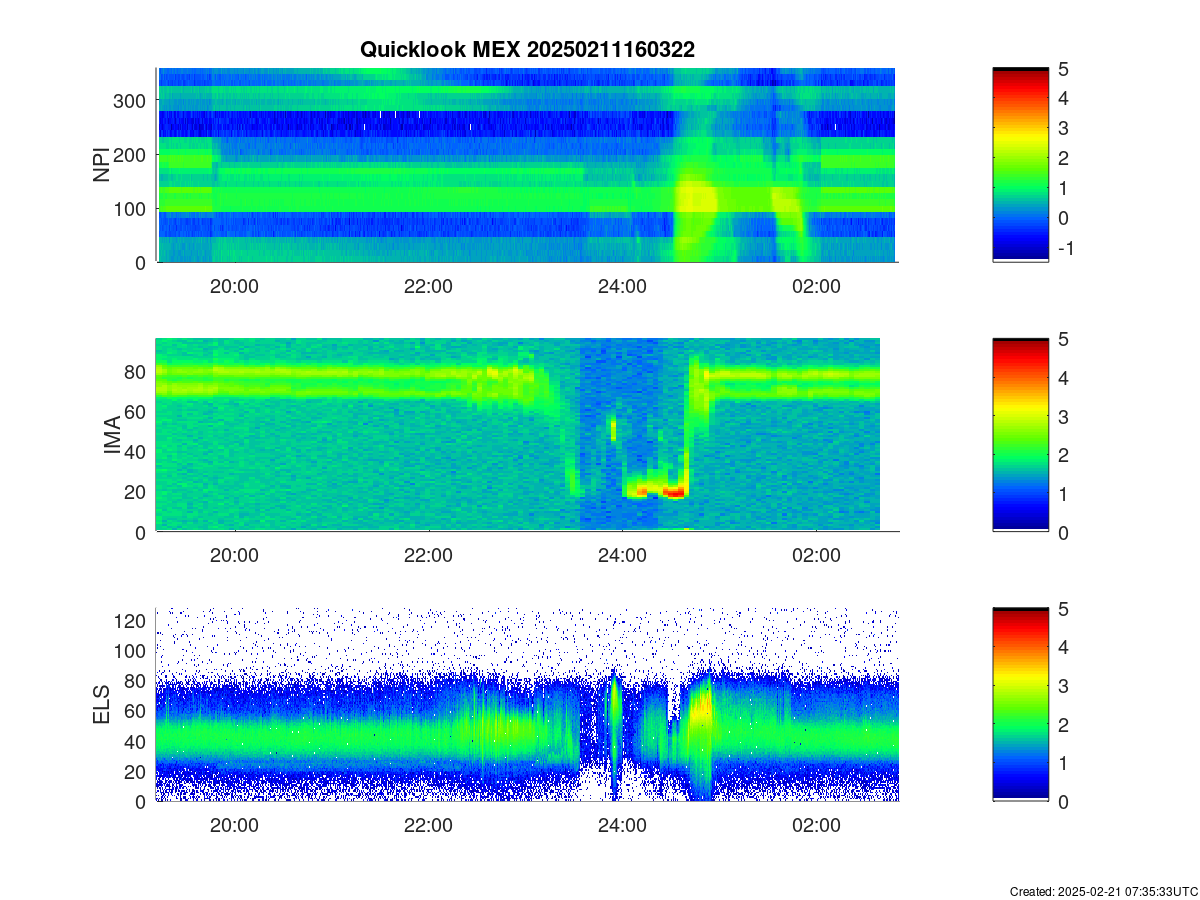The image size is (1200, 900).
Task: Click the '100' tick on ELS y-axis
Action: coord(131,651)
